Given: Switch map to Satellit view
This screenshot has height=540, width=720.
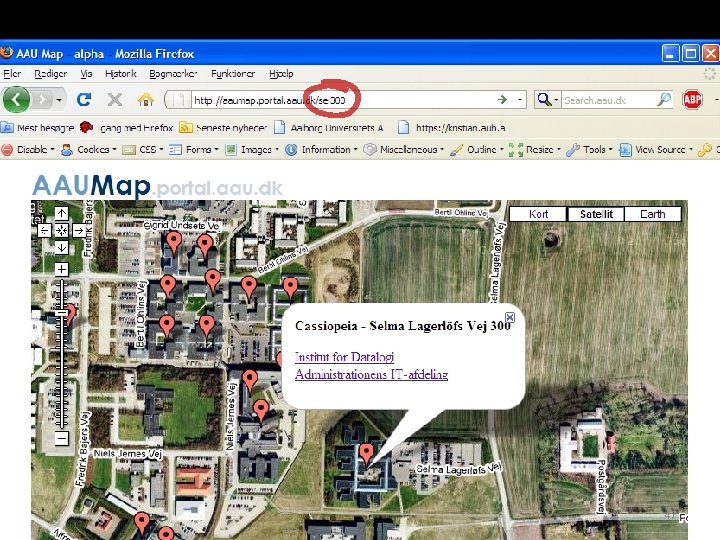Looking at the screenshot, I should (x=596, y=214).
